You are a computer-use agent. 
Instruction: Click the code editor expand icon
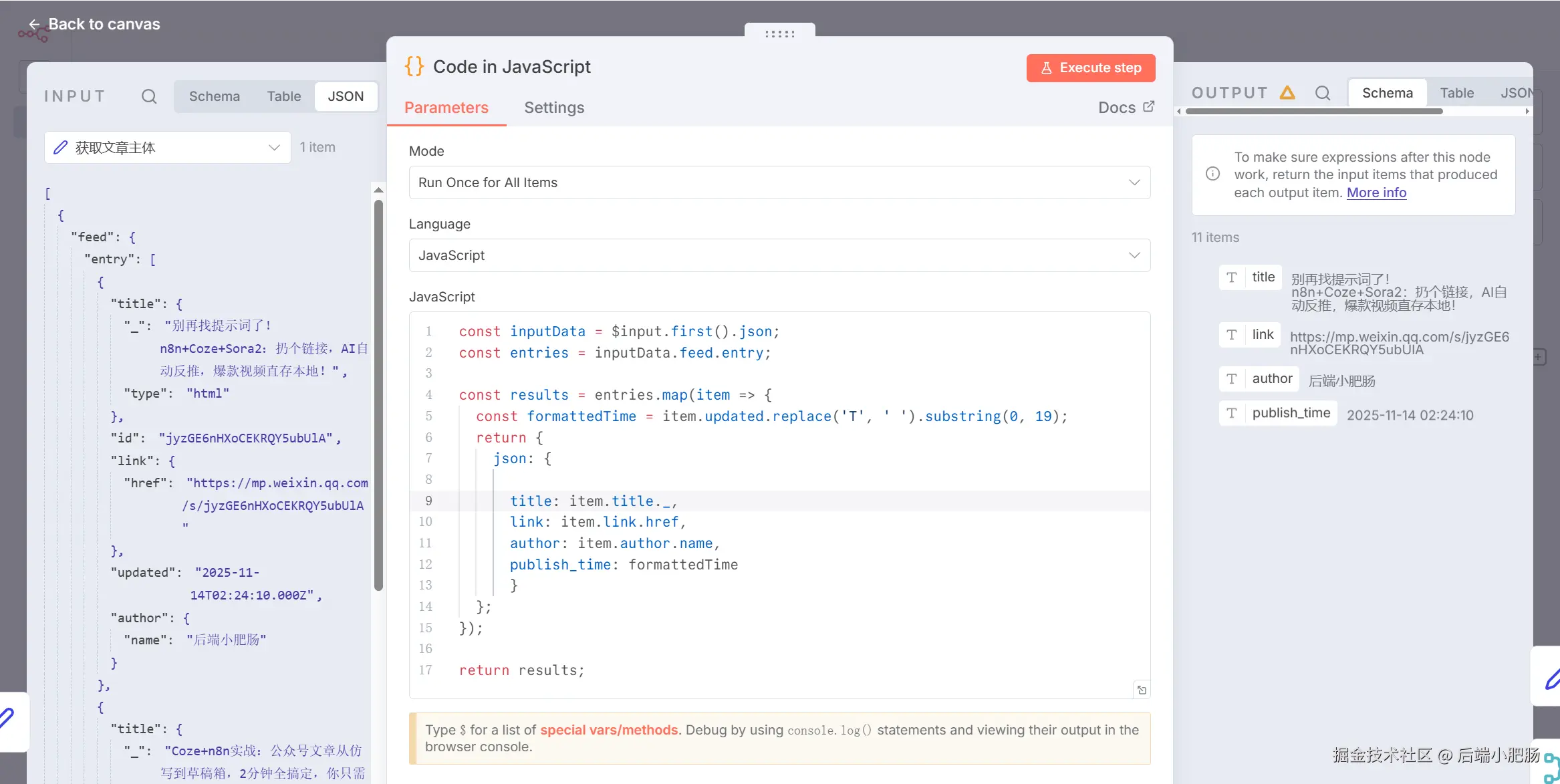(x=1142, y=690)
